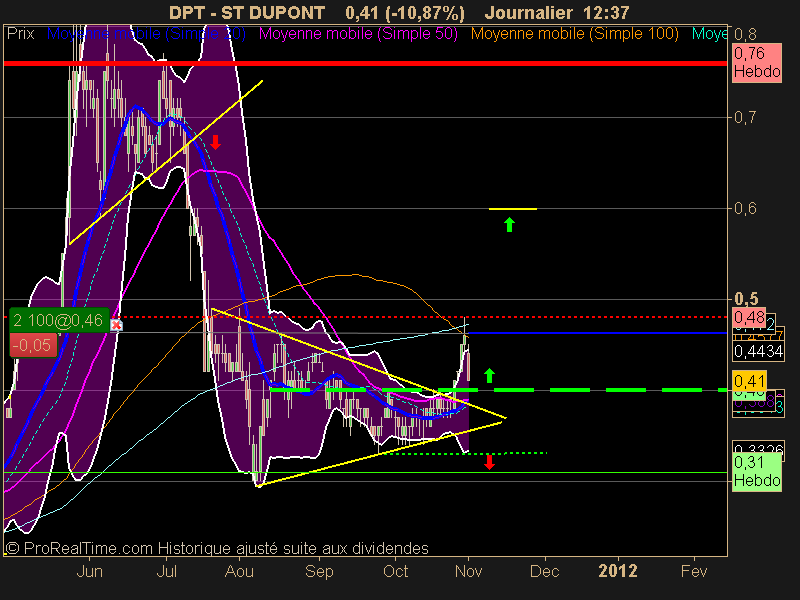Click the 12:37 time label

[x=608, y=13]
